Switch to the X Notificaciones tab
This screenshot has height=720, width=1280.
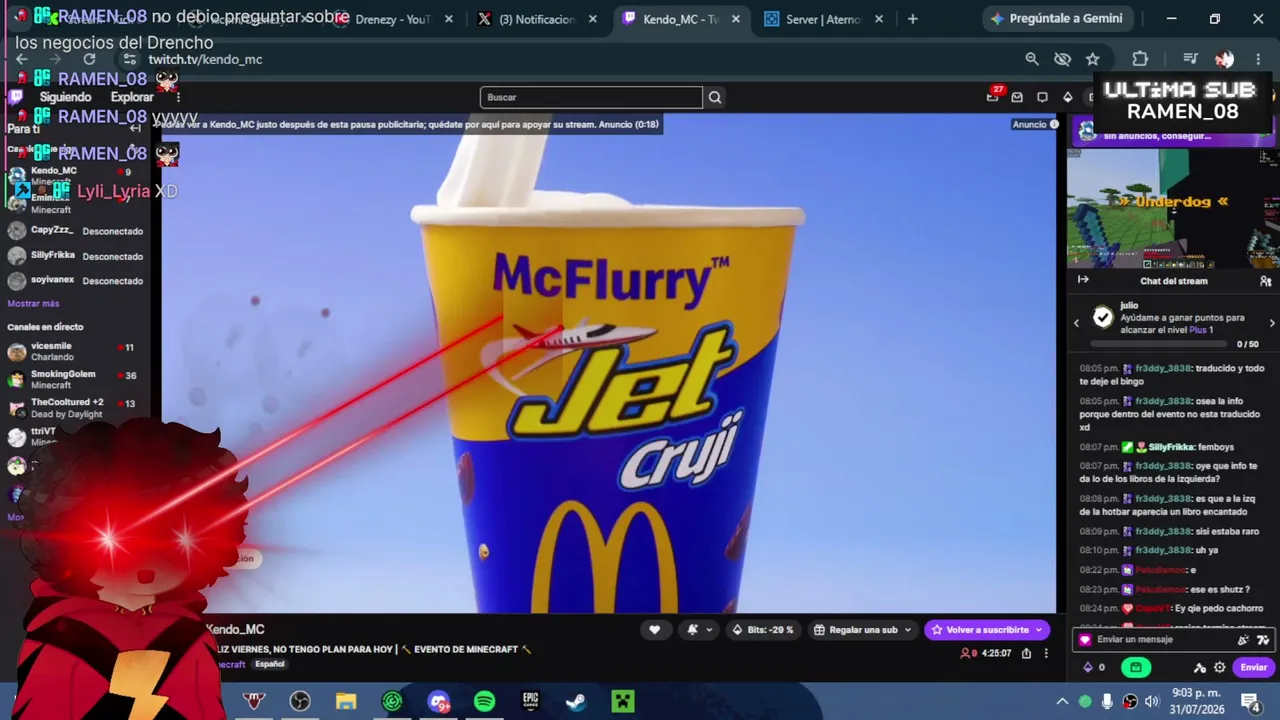(x=539, y=19)
